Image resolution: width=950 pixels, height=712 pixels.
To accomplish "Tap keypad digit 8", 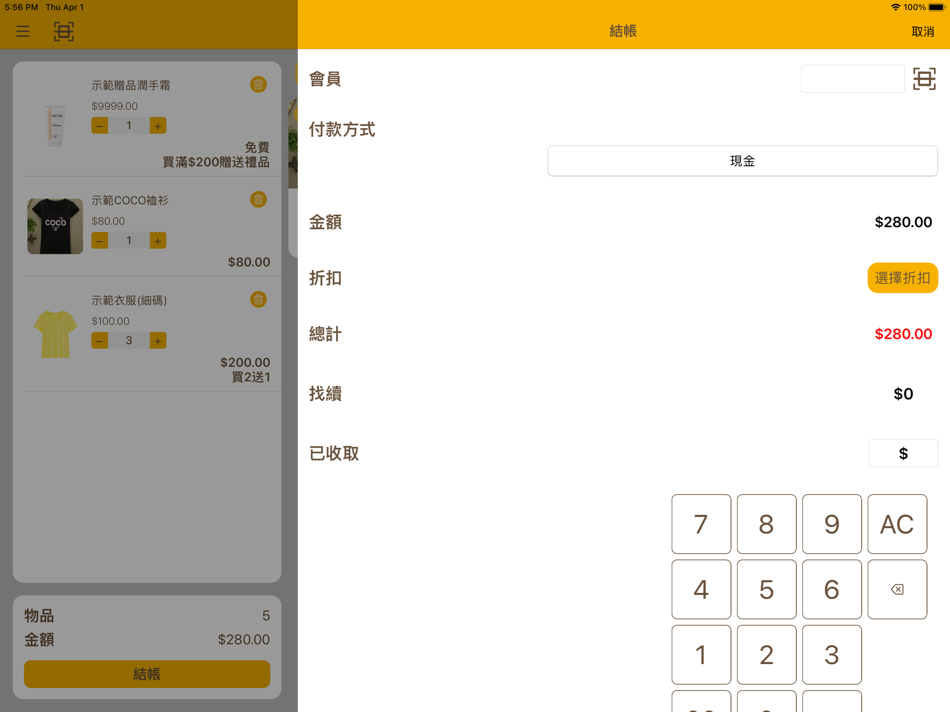I will (x=766, y=524).
